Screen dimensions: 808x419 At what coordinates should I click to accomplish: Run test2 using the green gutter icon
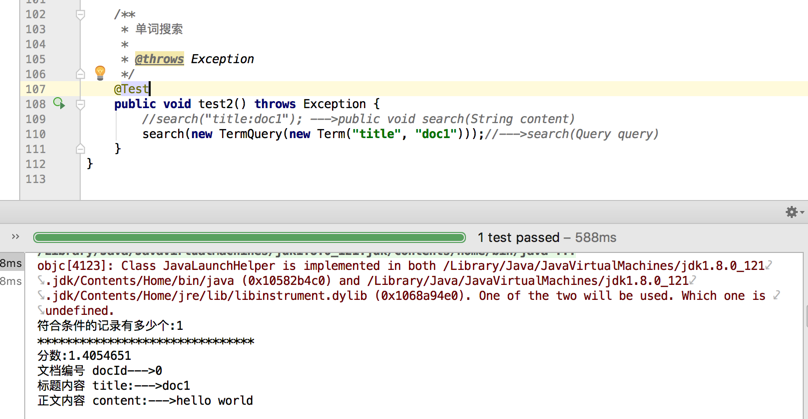click(59, 104)
